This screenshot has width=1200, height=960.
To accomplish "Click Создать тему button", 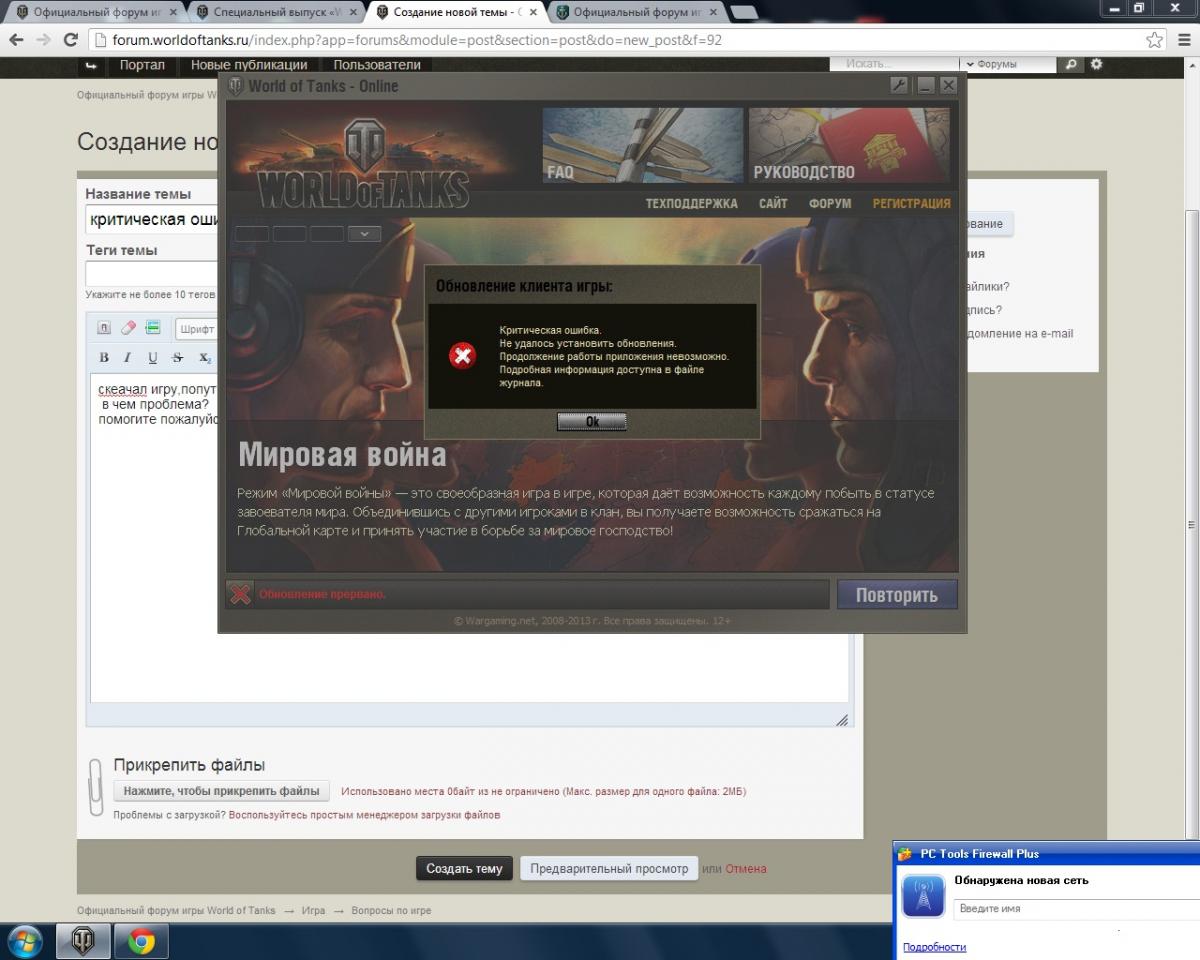I will tap(464, 868).
